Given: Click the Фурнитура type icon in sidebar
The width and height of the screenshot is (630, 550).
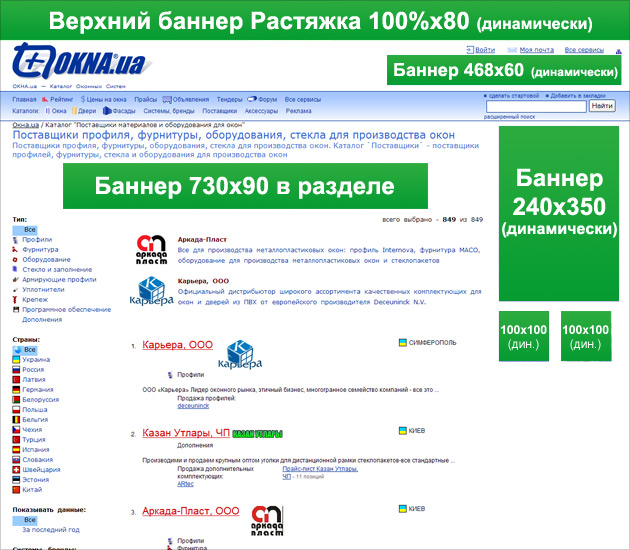Looking at the screenshot, I should 16,249.
